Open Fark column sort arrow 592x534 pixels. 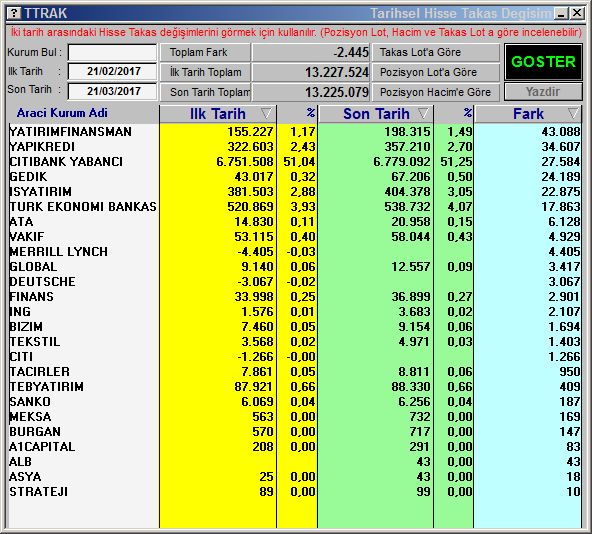[573, 113]
